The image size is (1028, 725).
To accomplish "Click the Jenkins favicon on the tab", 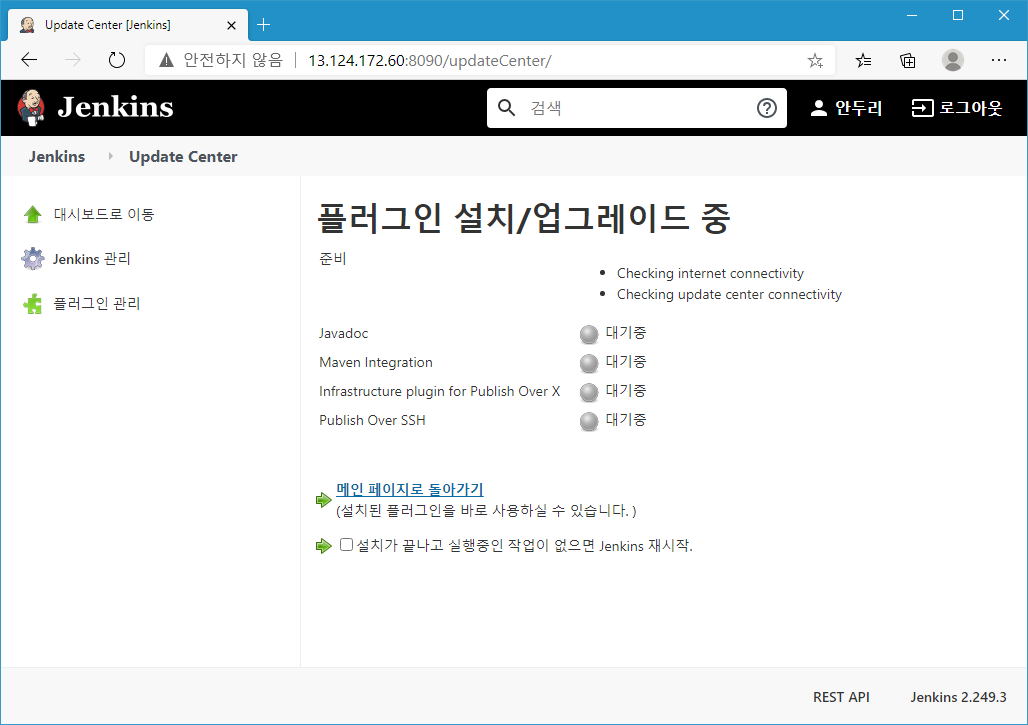I will tap(28, 25).
